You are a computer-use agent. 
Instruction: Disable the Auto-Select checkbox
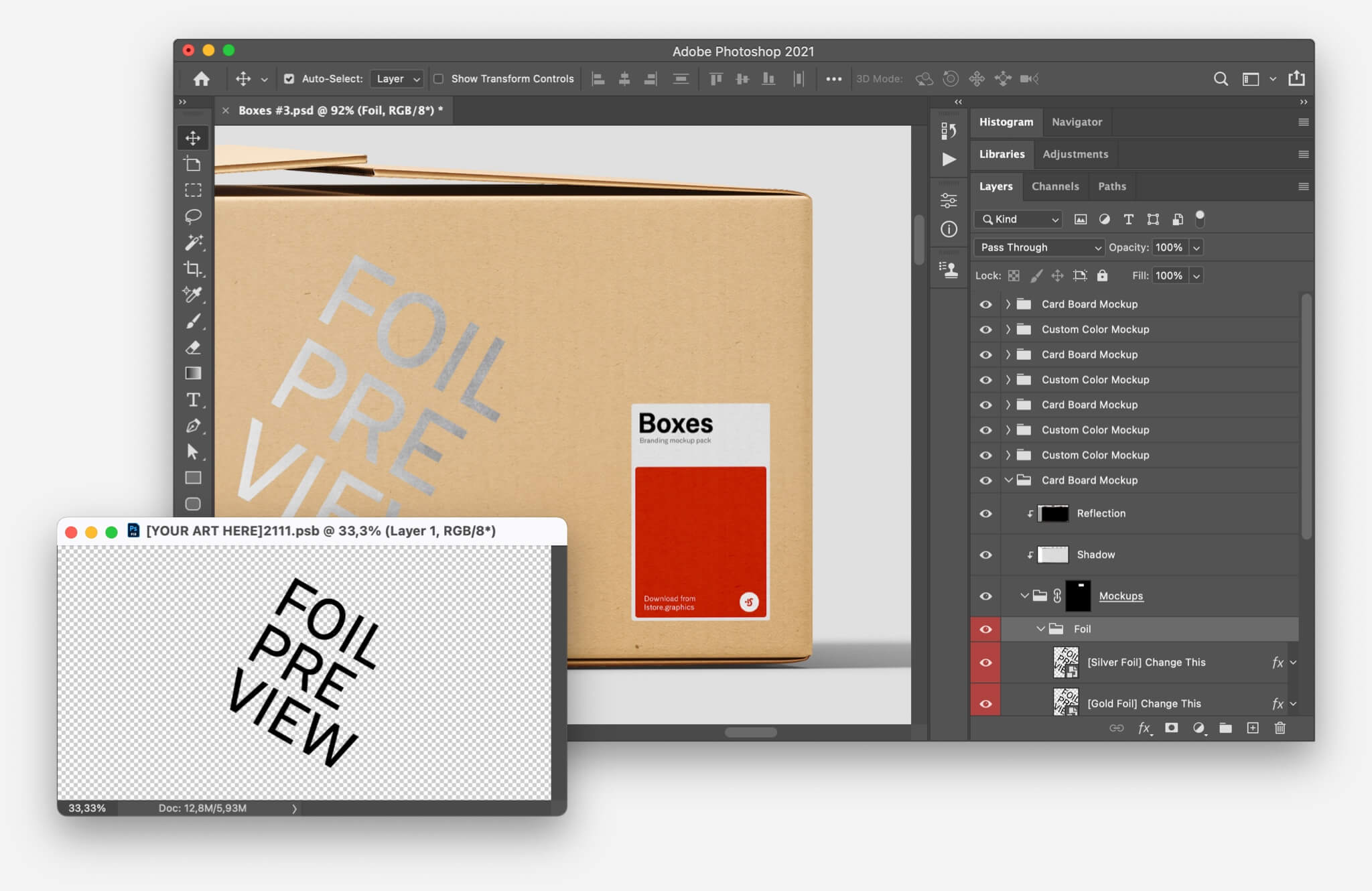pos(289,78)
